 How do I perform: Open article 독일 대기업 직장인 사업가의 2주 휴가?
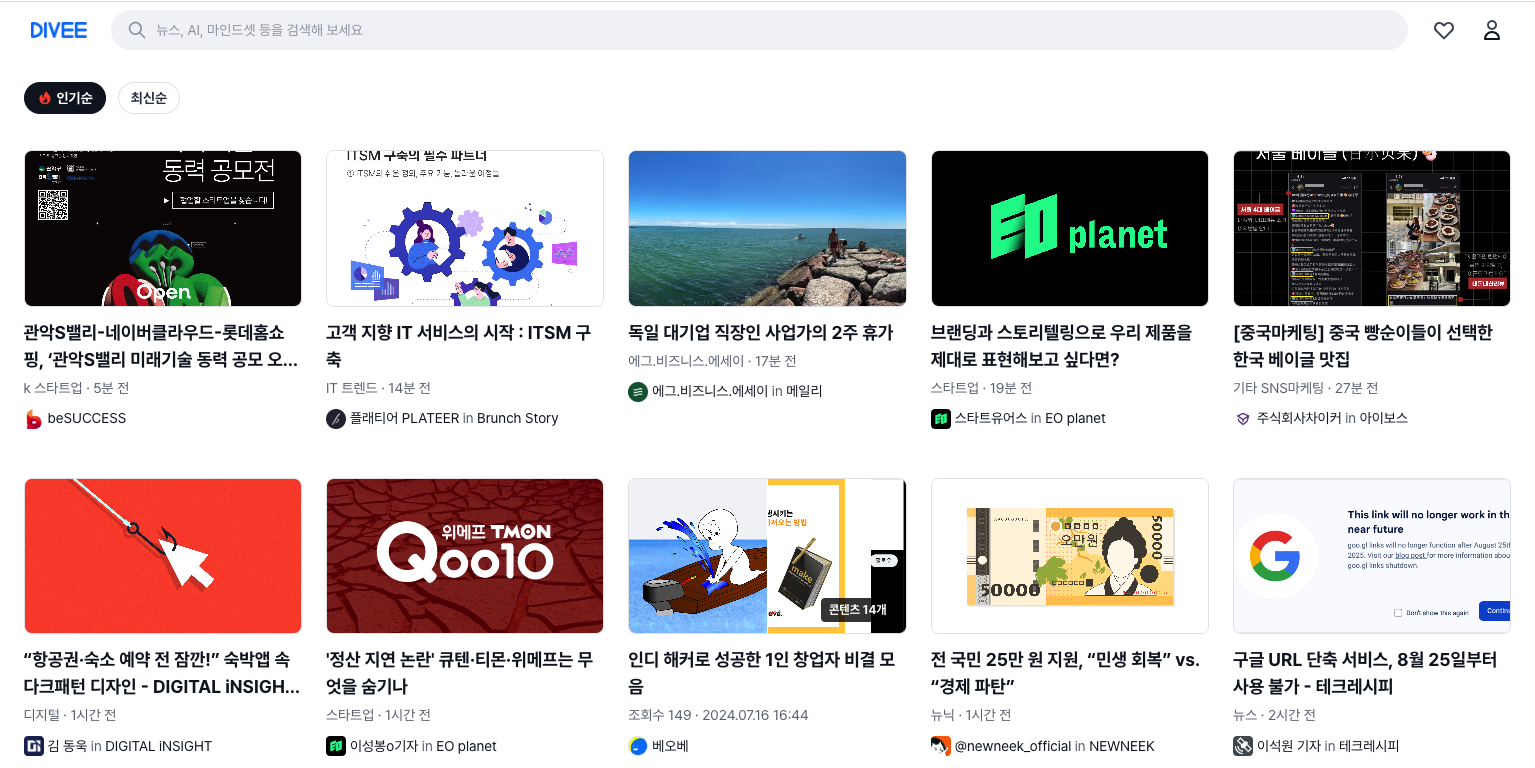(760, 333)
